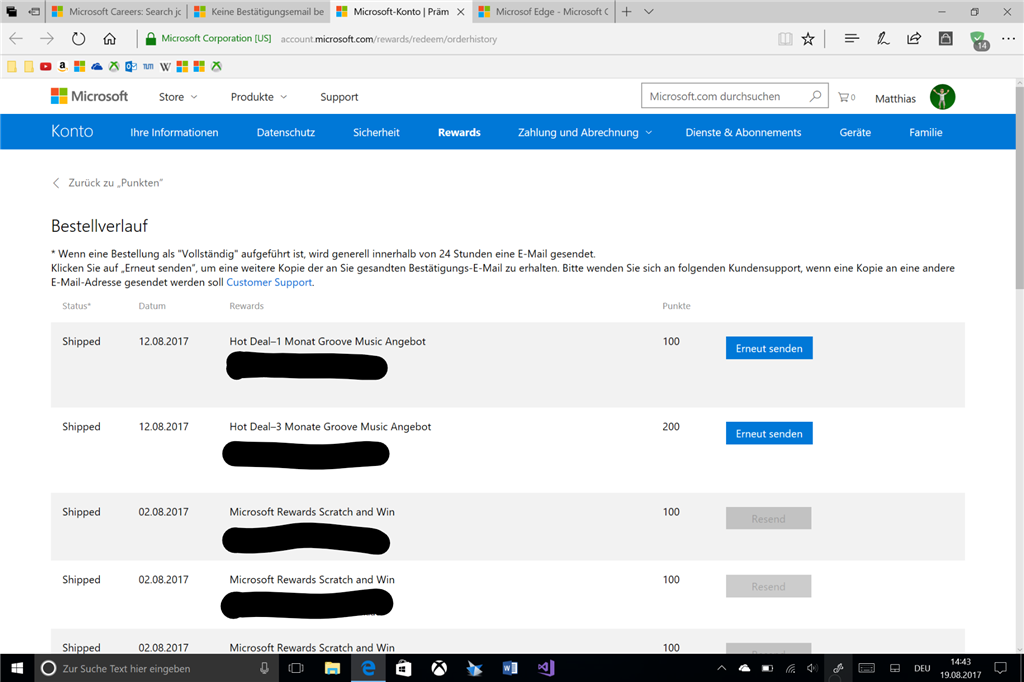Open Sicherheit menu item
Viewport: 1024px width, 682px height.
tap(376, 132)
